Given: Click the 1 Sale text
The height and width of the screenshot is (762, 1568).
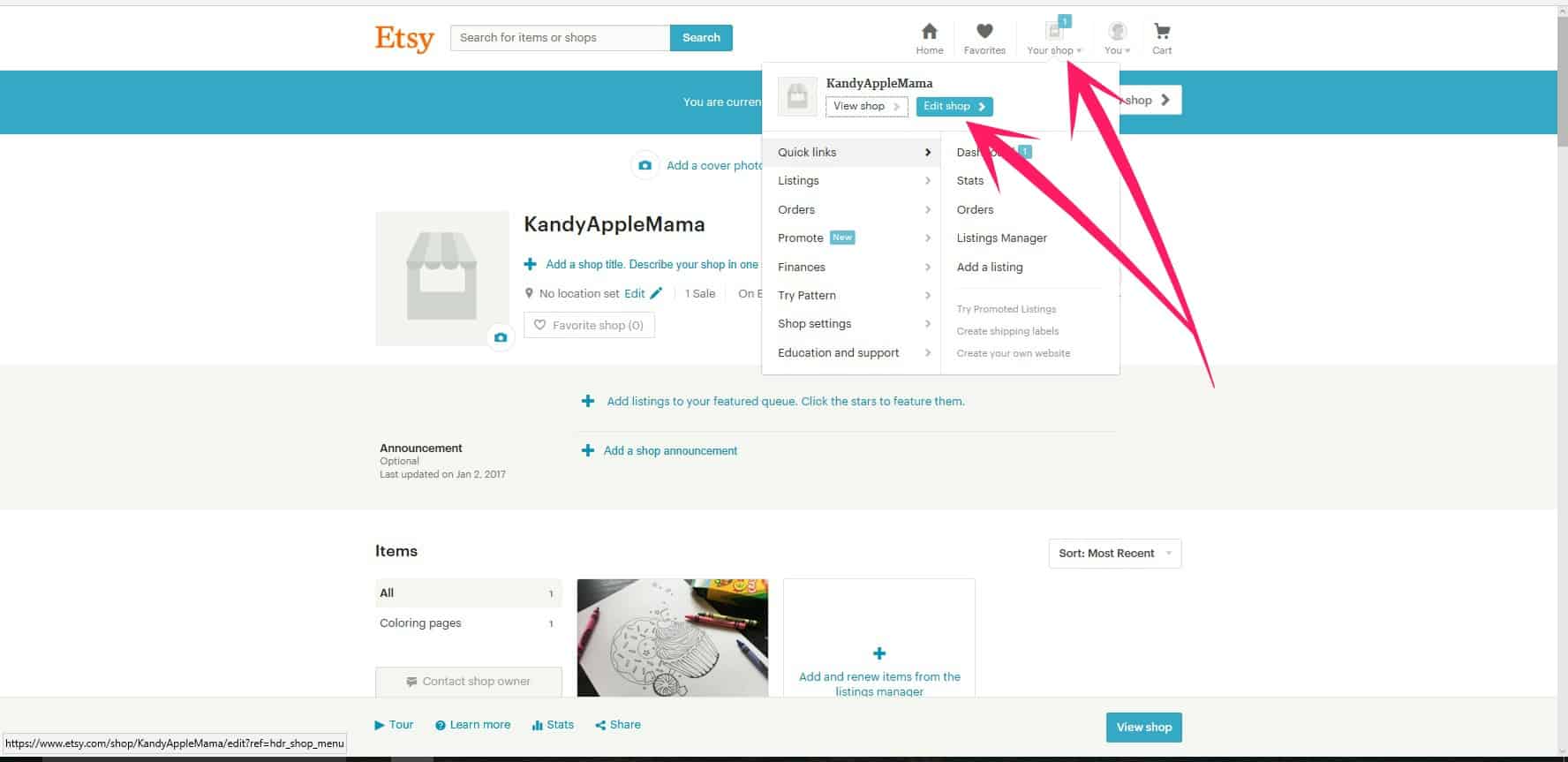Looking at the screenshot, I should coord(700,293).
